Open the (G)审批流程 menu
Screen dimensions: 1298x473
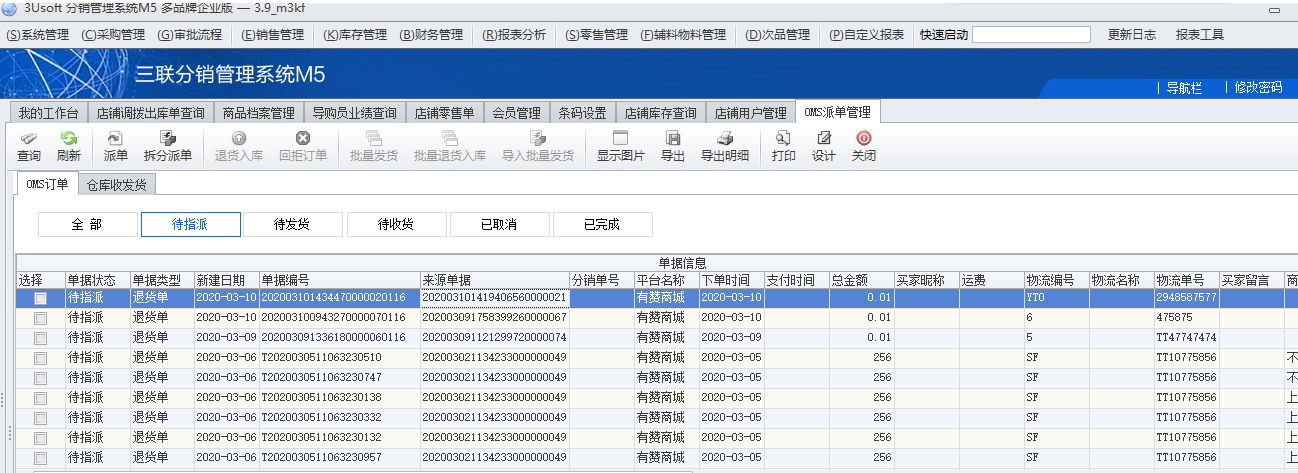click(x=190, y=34)
